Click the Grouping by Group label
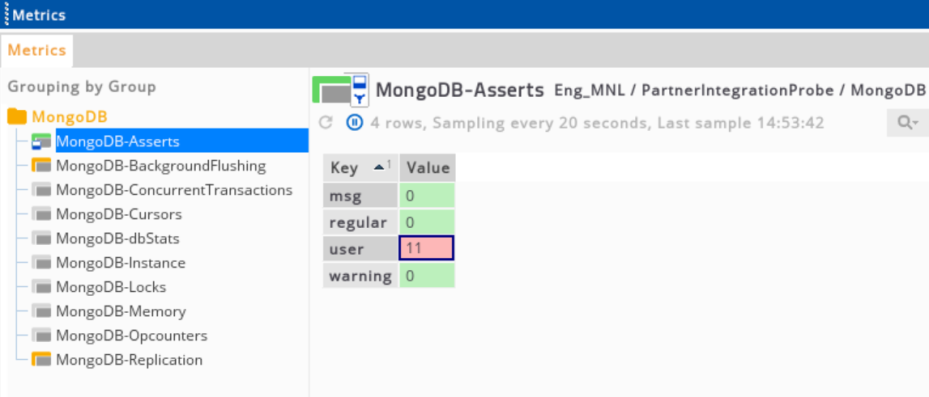The height and width of the screenshot is (397, 929). click(82, 87)
